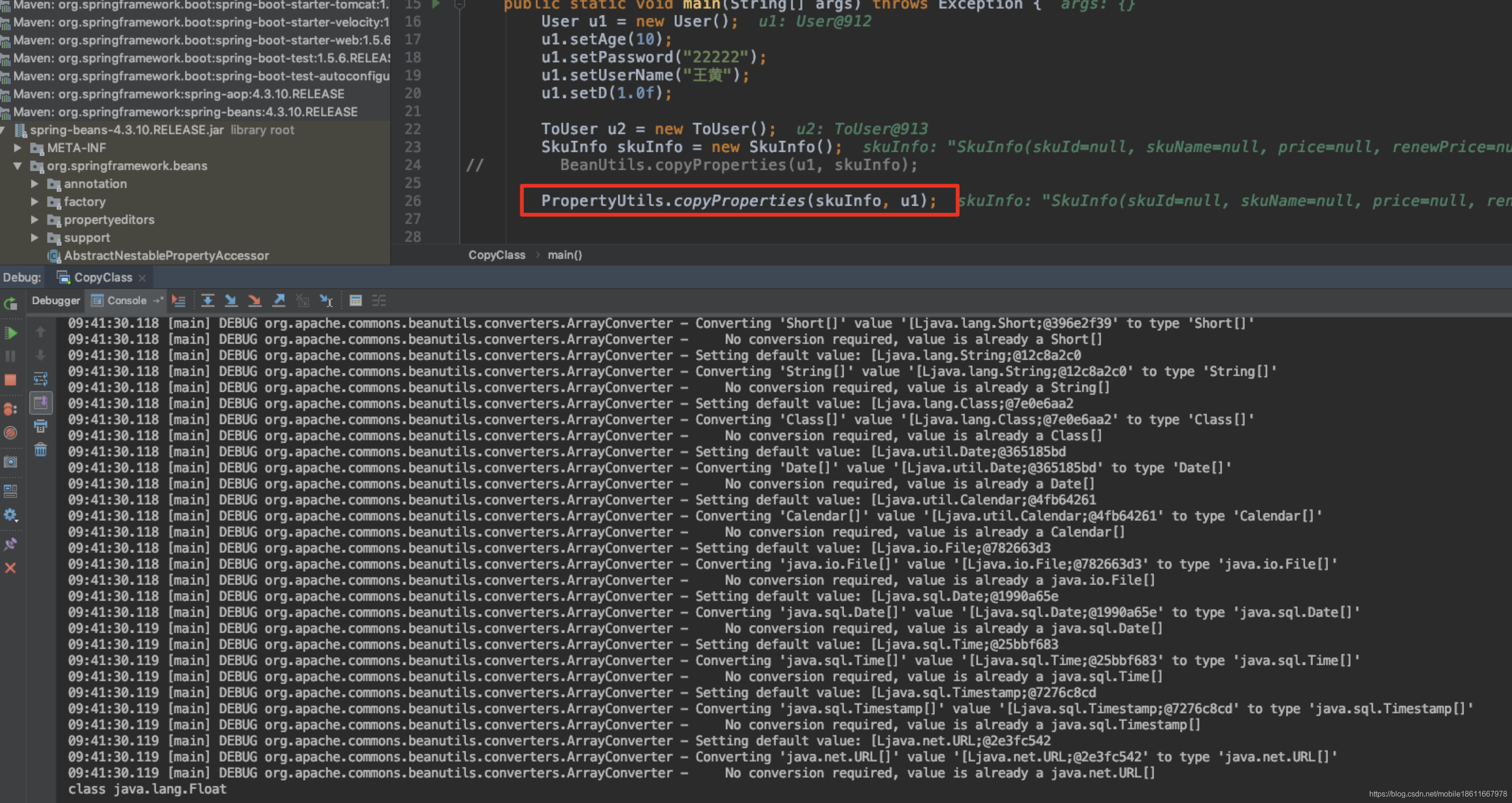
Task: Toggle scroll to end of console
Action: [x=41, y=402]
